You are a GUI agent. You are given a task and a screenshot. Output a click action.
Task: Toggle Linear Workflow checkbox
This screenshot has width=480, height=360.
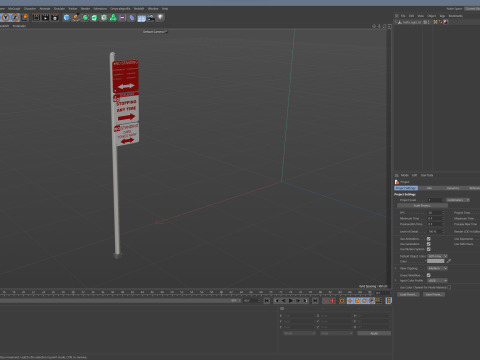tap(429, 275)
